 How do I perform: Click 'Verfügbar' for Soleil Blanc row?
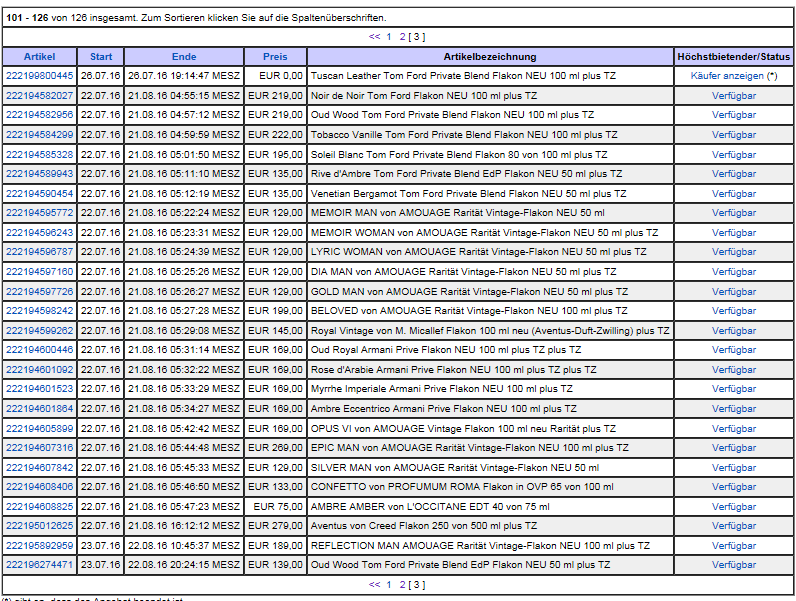tap(734, 154)
